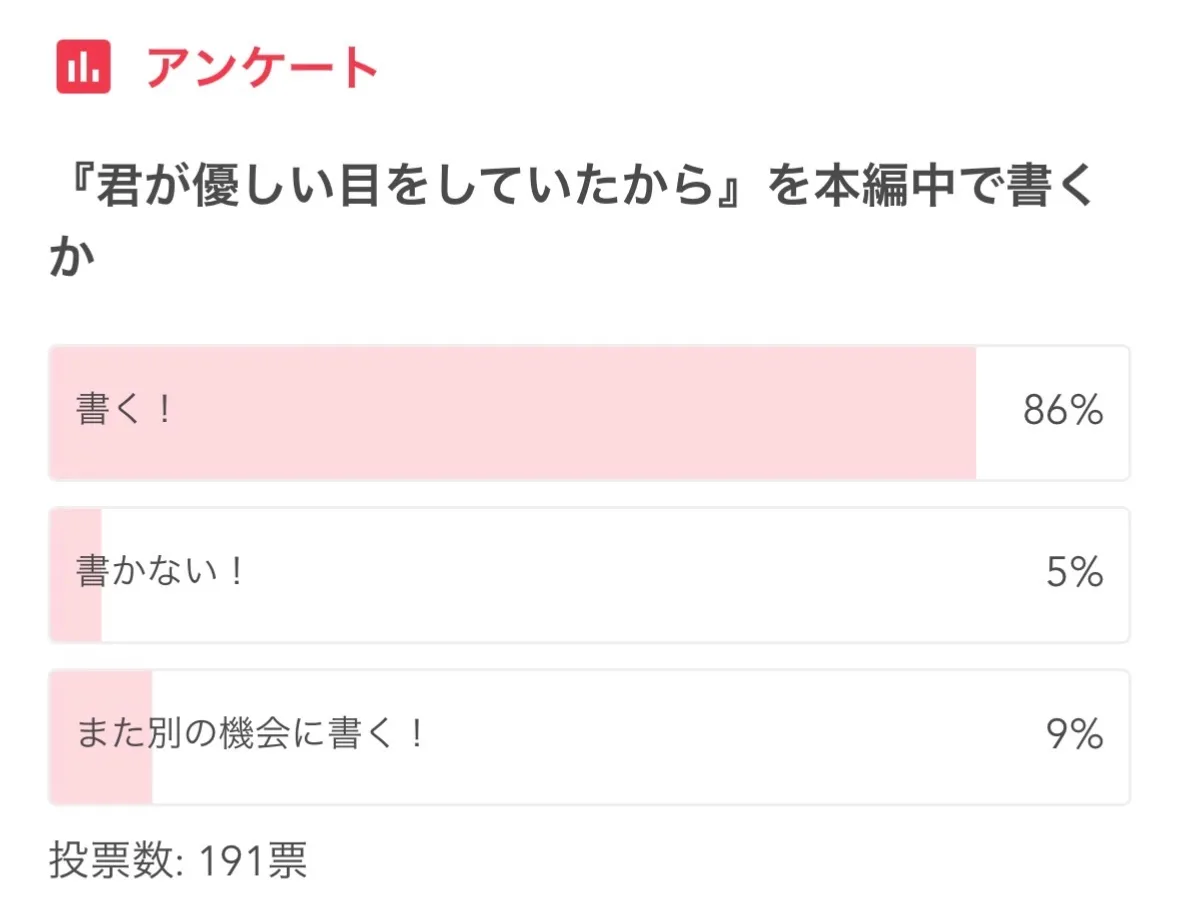Viewport: 1179px width, 921px height.
Task: Select the 書く！ poll option
Action: (x=125, y=412)
